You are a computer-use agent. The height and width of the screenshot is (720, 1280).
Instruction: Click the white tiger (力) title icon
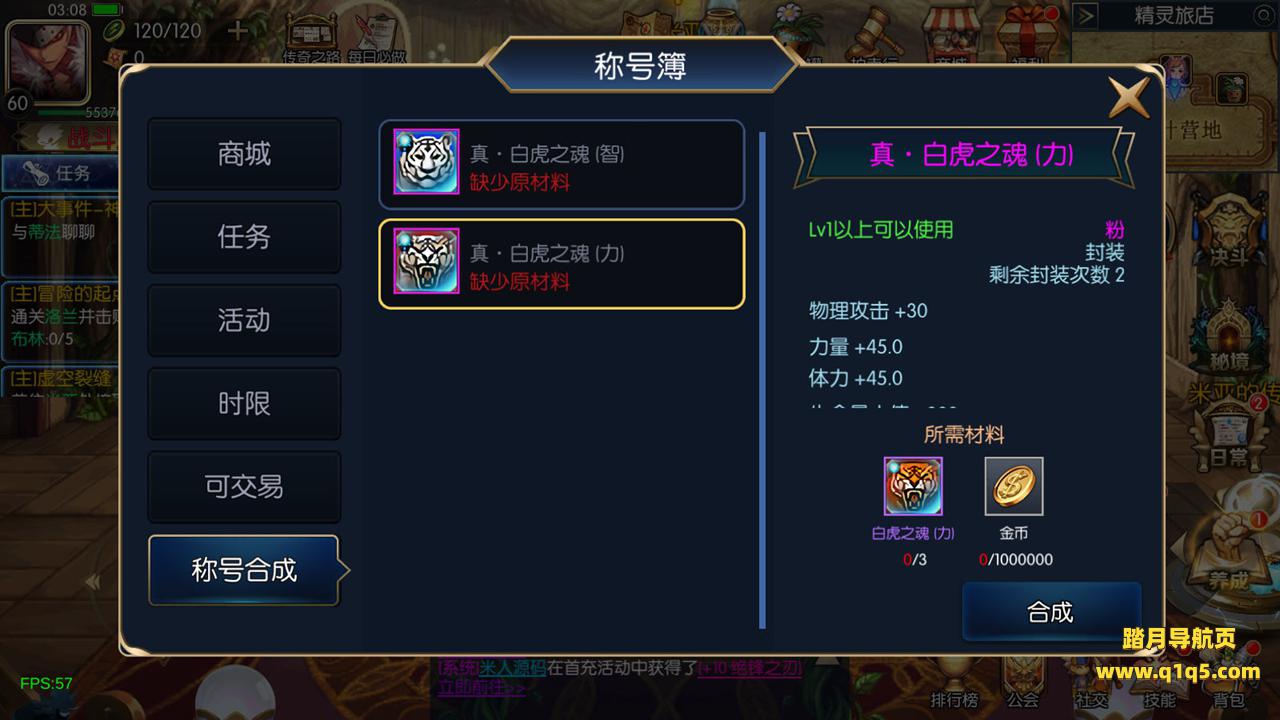(x=427, y=261)
